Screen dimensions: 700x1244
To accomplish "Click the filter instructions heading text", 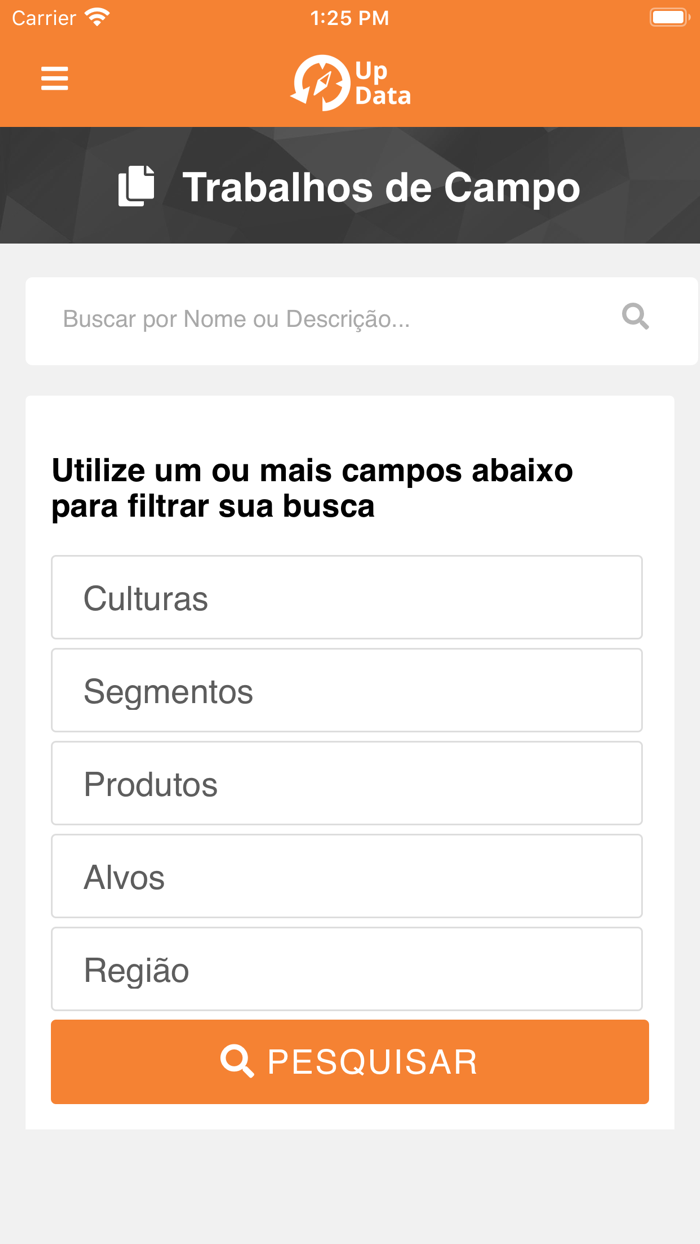I will click(312, 487).
